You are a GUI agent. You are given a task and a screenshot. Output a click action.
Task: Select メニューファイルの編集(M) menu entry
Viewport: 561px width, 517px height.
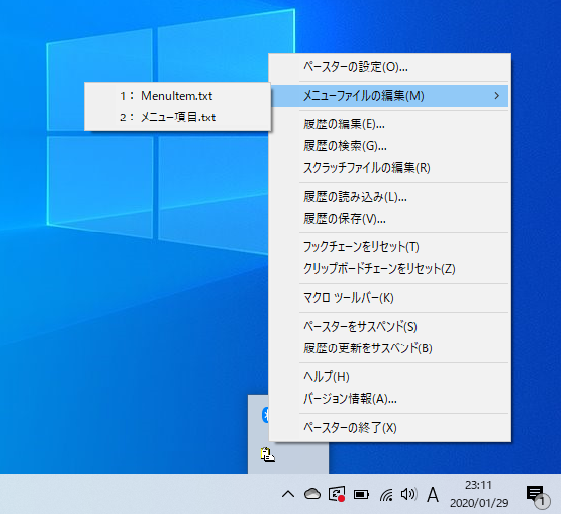pos(389,96)
